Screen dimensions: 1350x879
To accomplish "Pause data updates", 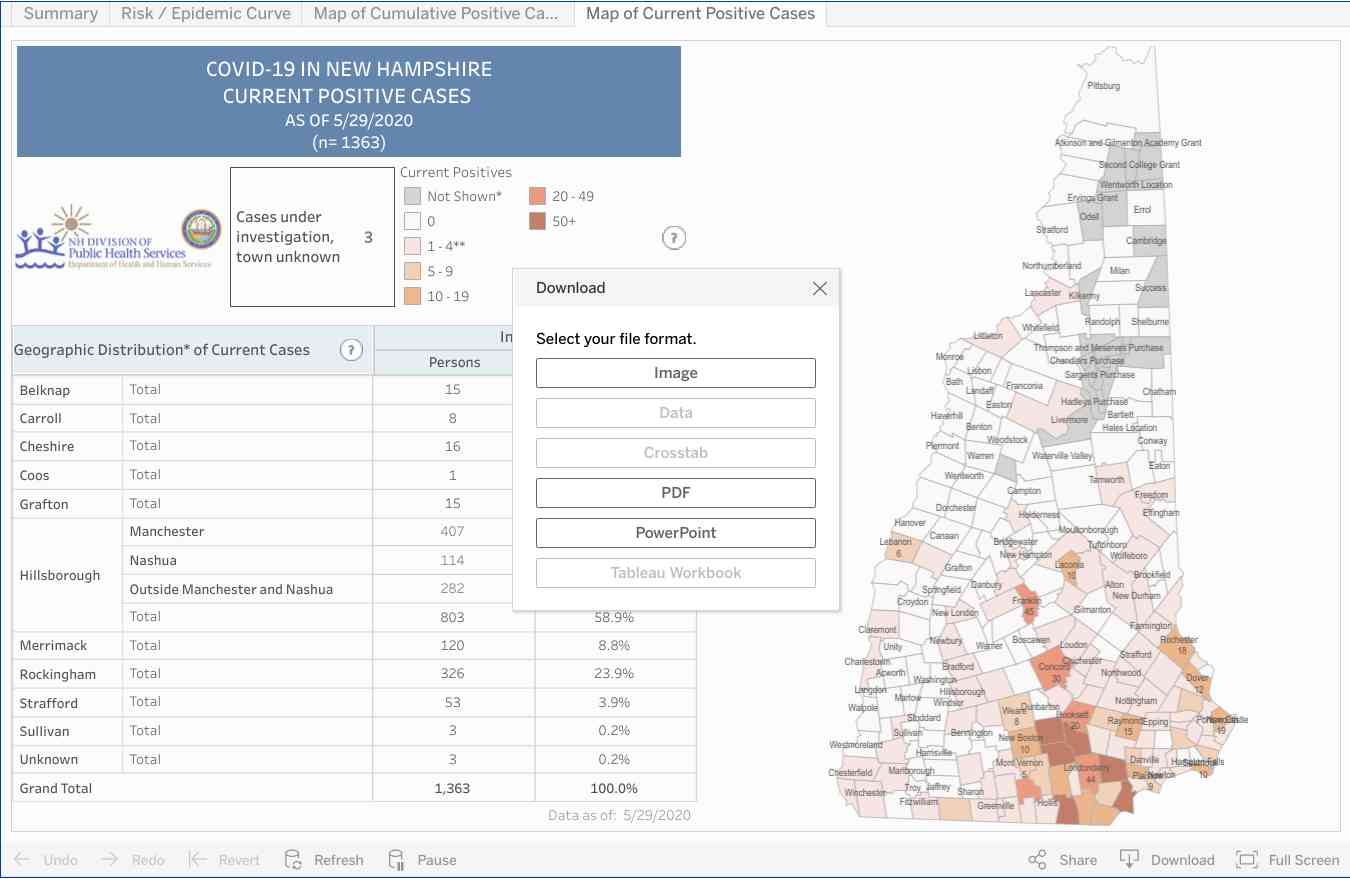I will pyautogui.click(x=396, y=860).
